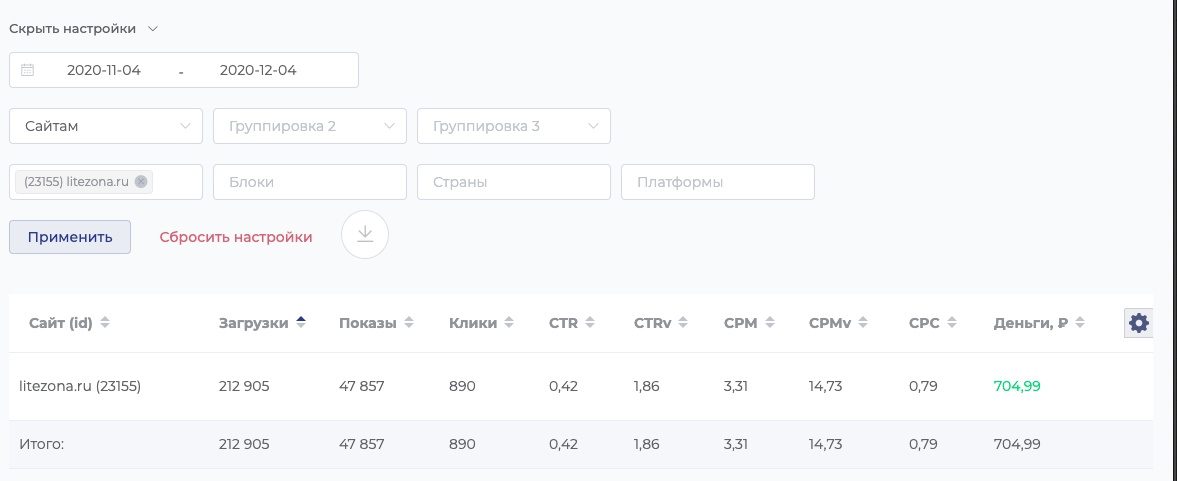Click the Платформы filter field
The width and height of the screenshot is (1177, 481).
[718, 182]
